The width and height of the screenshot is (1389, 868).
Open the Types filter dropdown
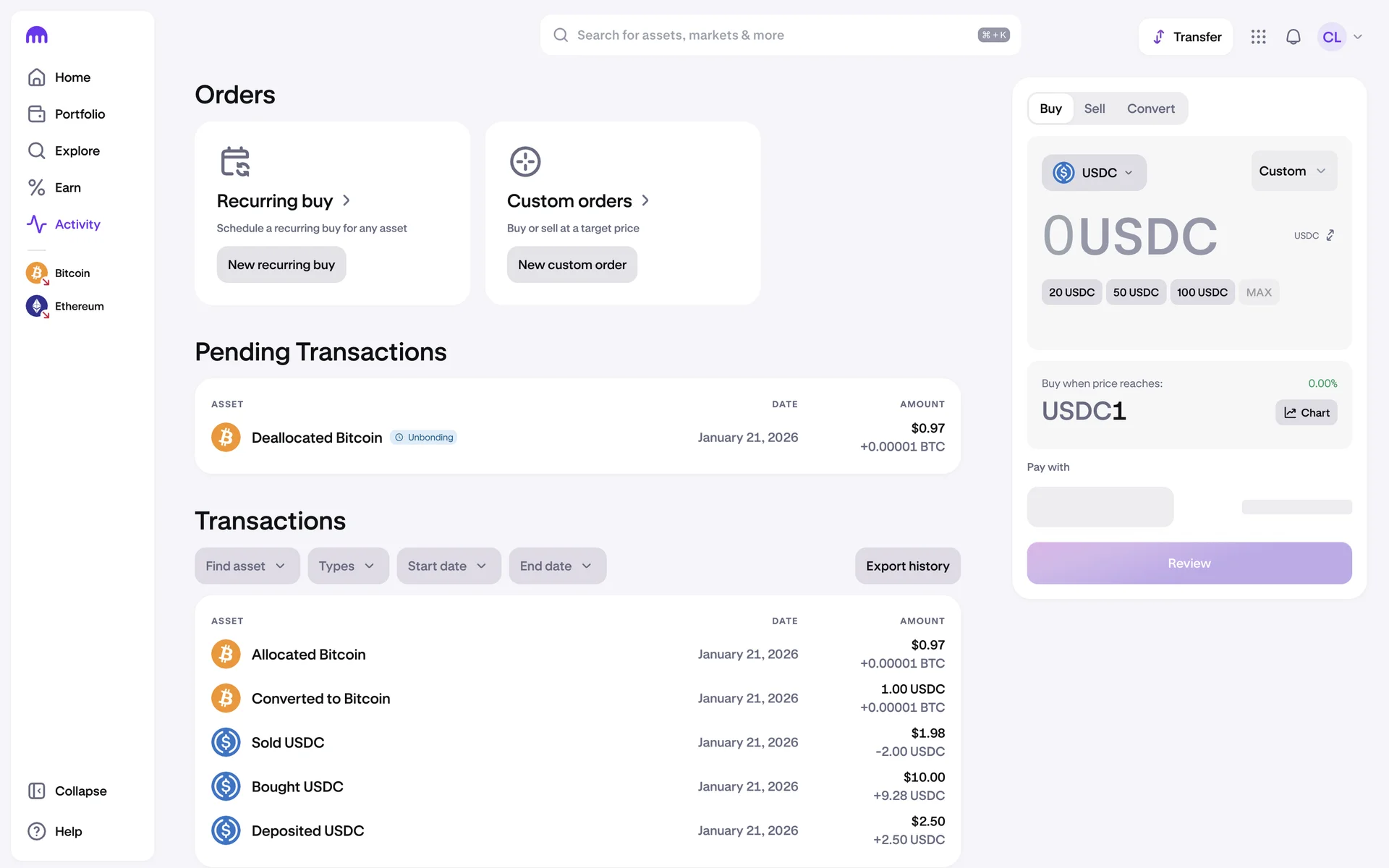(x=347, y=566)
